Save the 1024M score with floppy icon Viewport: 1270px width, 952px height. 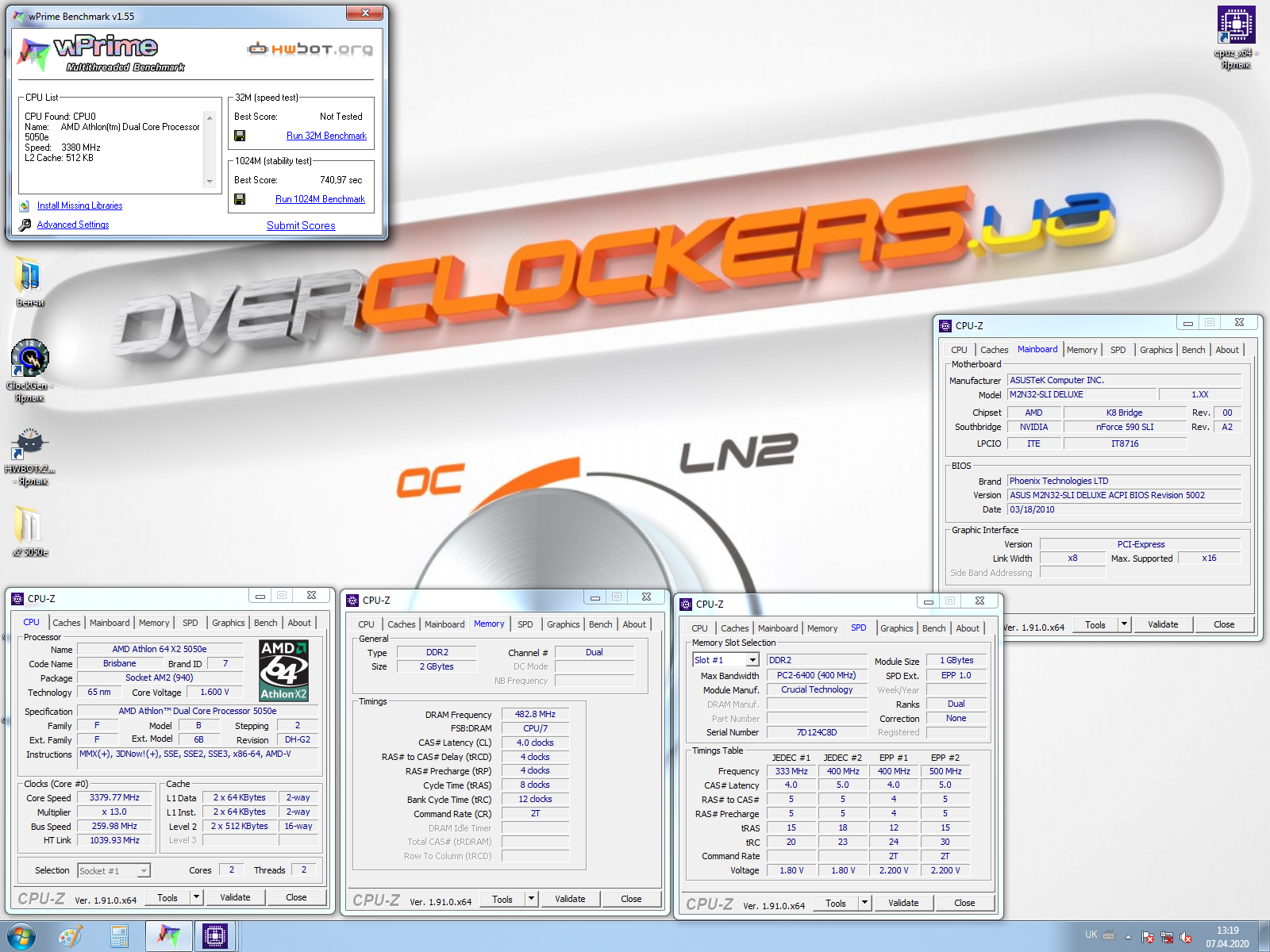click(240, 199)
